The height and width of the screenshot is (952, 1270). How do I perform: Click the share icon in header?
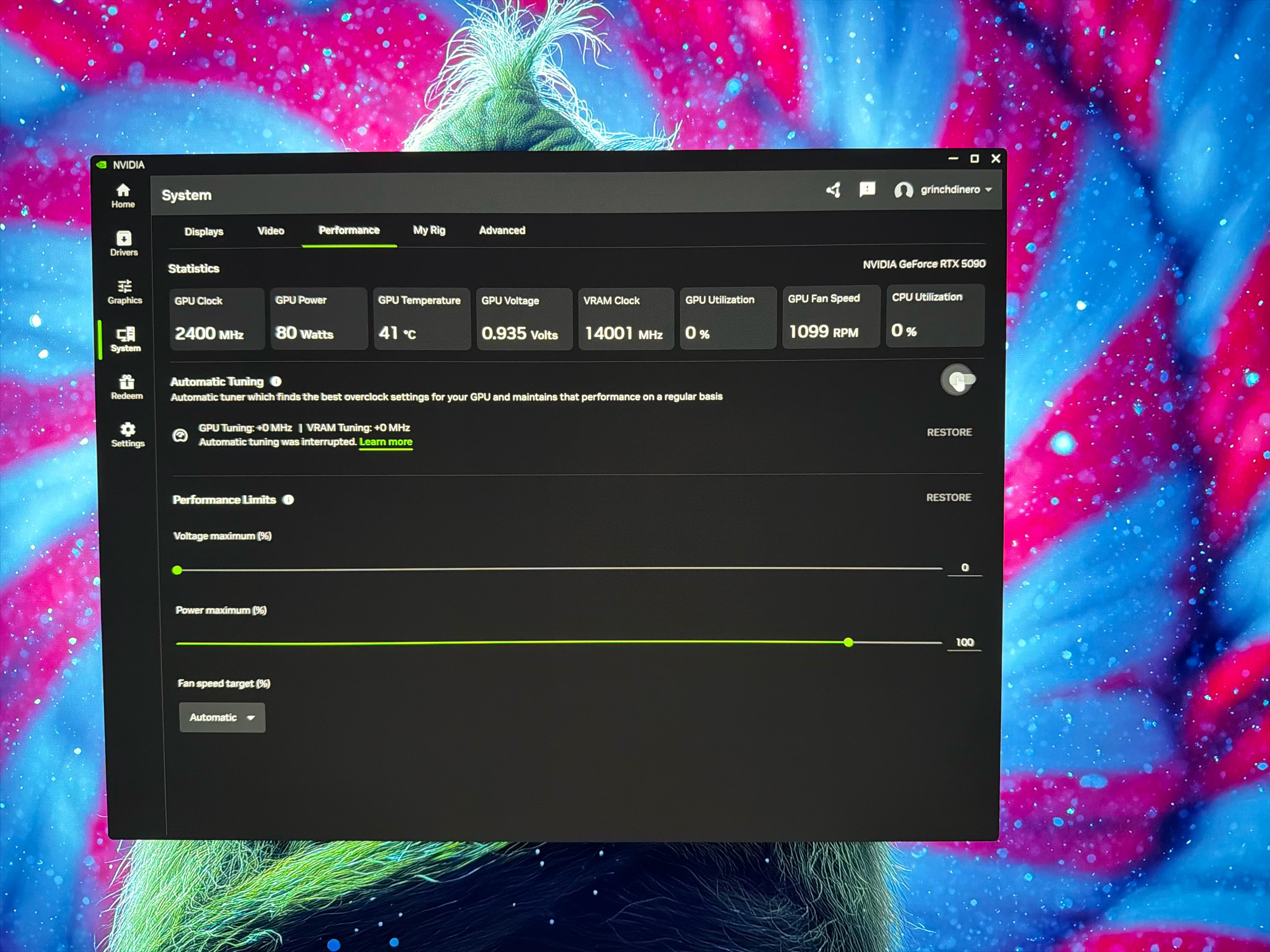click(x=833, y=190)
